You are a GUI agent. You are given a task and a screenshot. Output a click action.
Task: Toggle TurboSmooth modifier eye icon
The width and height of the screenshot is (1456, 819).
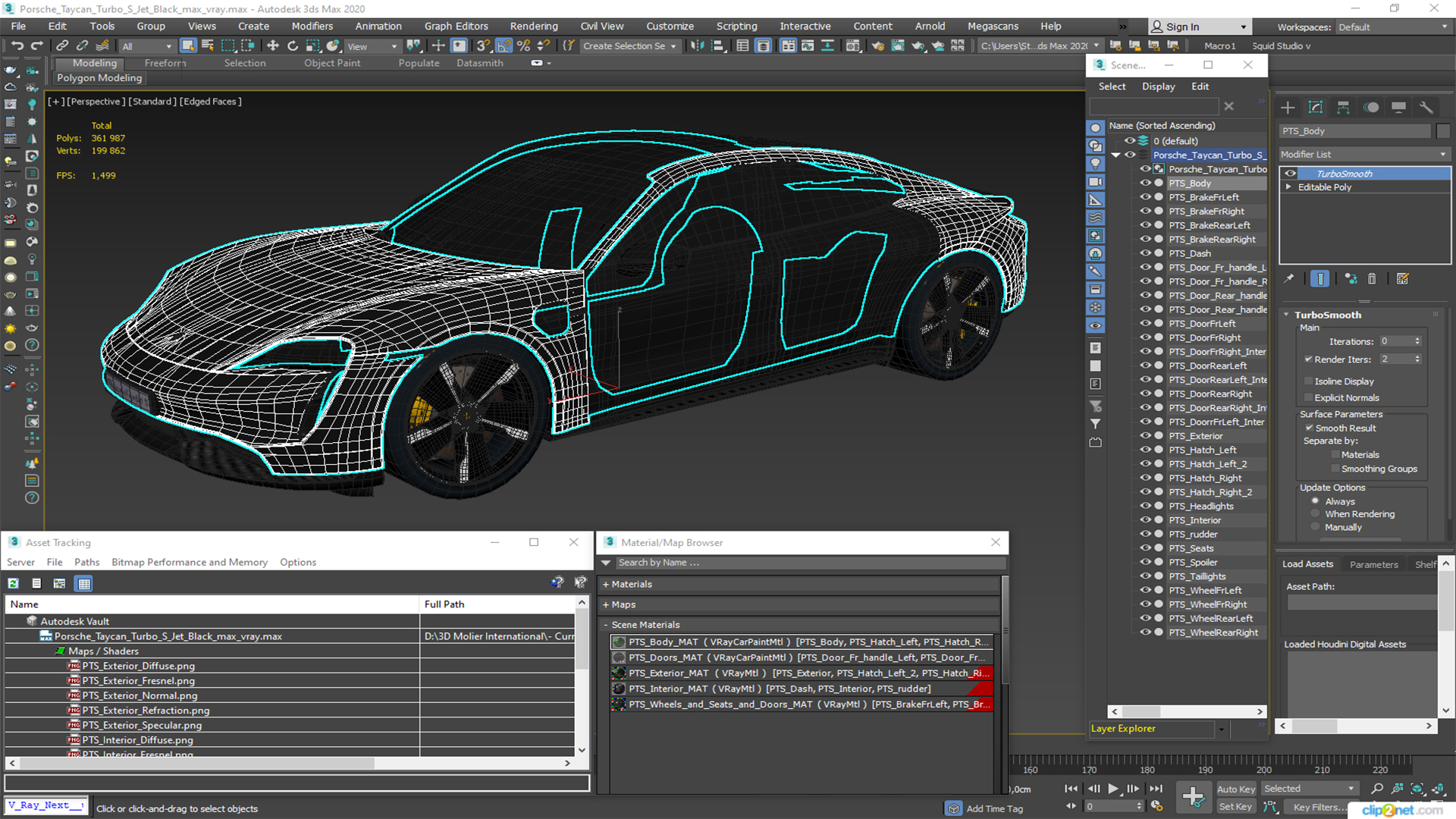[x=1290, y=174]
